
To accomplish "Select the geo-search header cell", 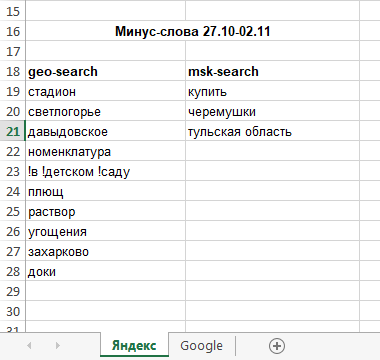I will click(106, 71).
